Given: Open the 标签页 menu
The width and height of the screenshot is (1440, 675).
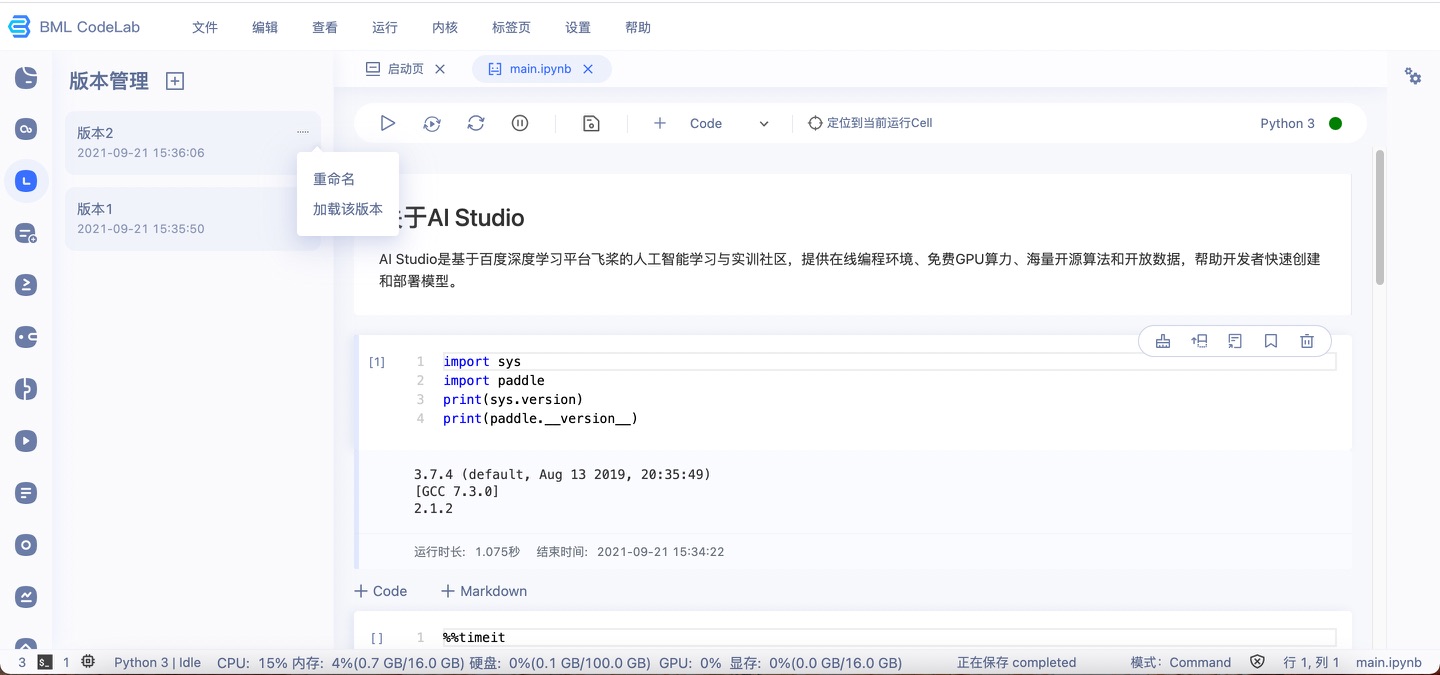Looking at the screenshot, I should point(512,27).
